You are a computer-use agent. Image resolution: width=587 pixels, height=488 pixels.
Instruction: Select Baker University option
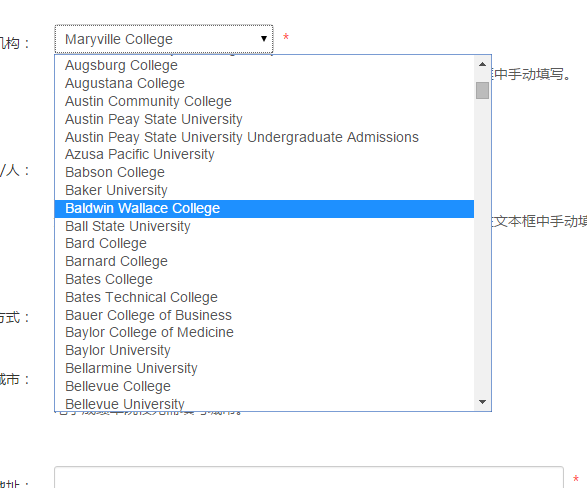[264, 190]
